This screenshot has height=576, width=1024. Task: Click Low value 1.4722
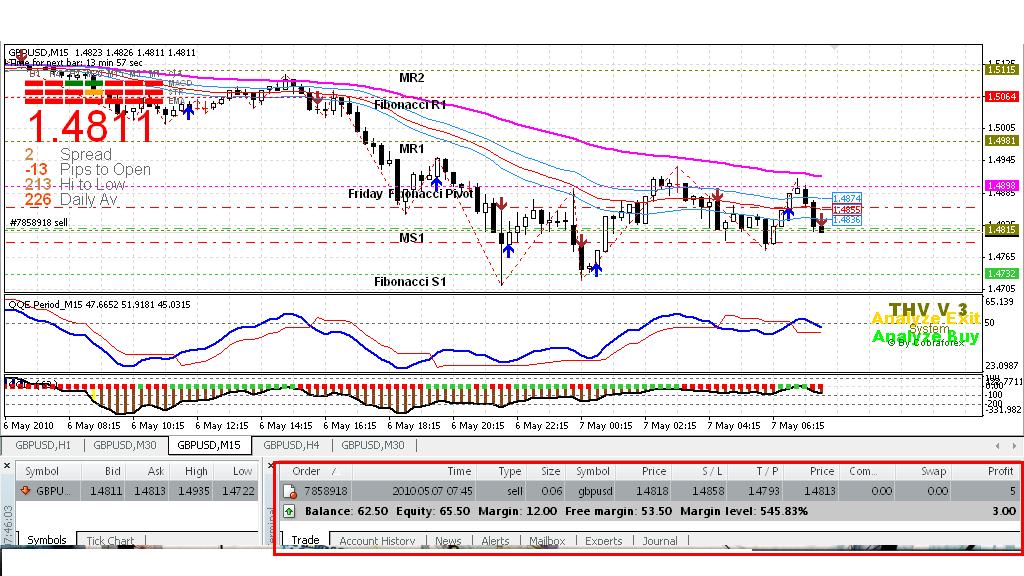pos(236,490)
